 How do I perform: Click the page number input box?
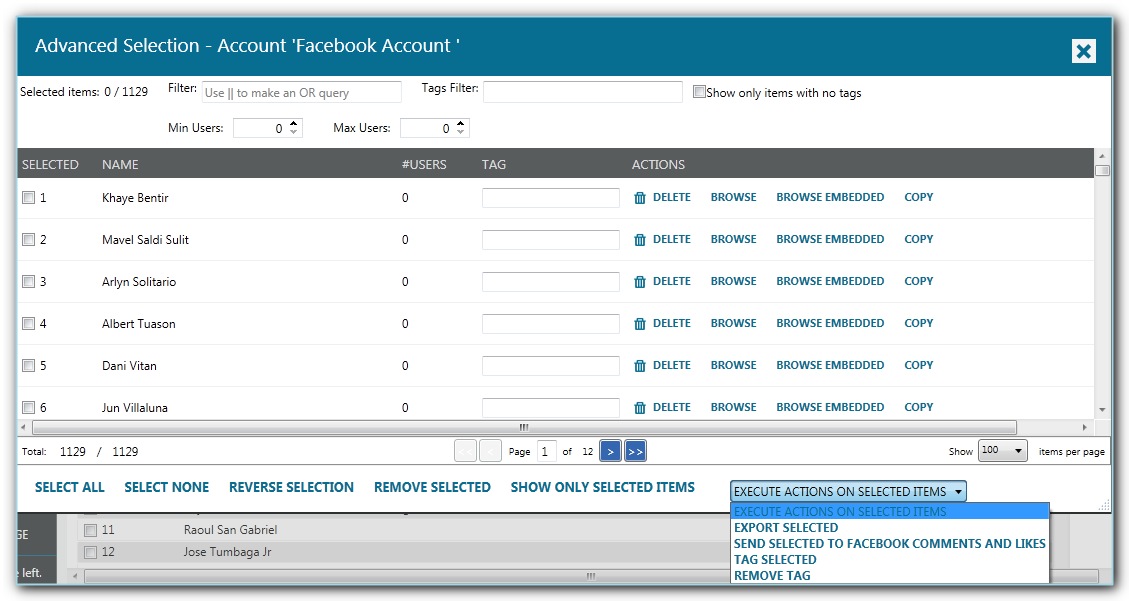(x=546, y=451)
